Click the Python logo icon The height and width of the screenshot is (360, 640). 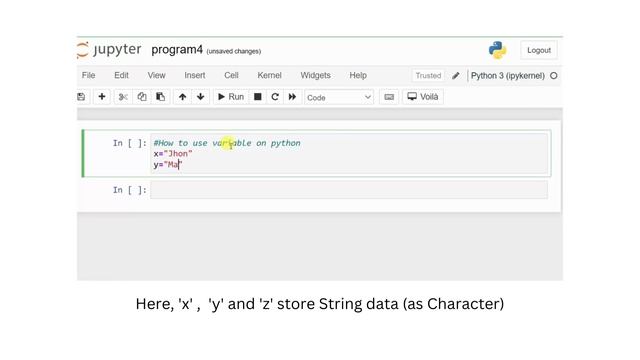(x=497, y=50)
